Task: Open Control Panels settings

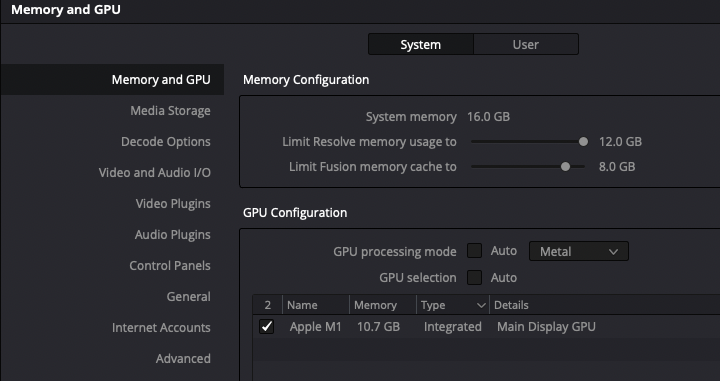Action: 170,265
